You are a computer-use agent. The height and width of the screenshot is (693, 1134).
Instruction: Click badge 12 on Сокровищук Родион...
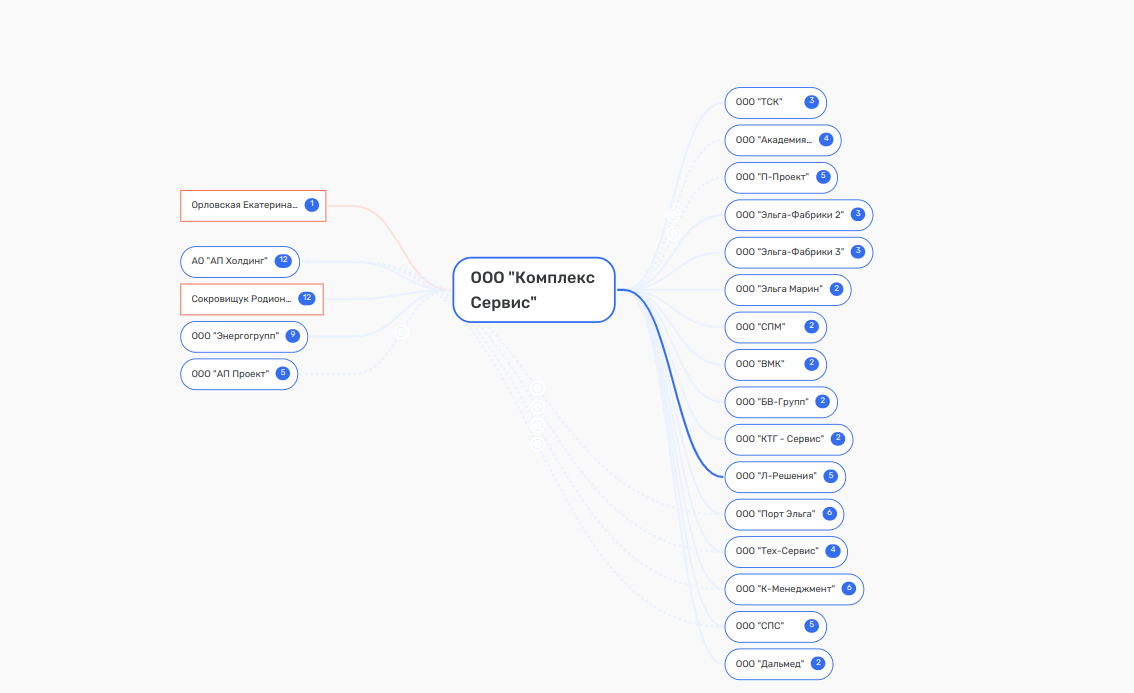(307, 299)
